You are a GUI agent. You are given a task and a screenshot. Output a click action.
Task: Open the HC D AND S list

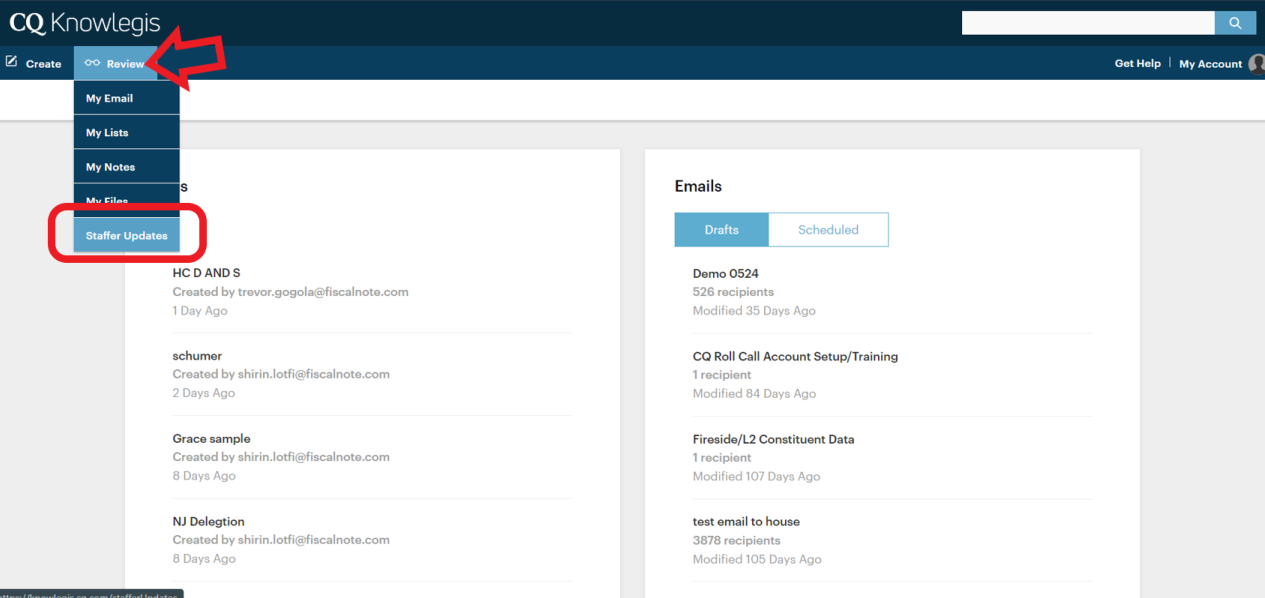pos(206,273)
